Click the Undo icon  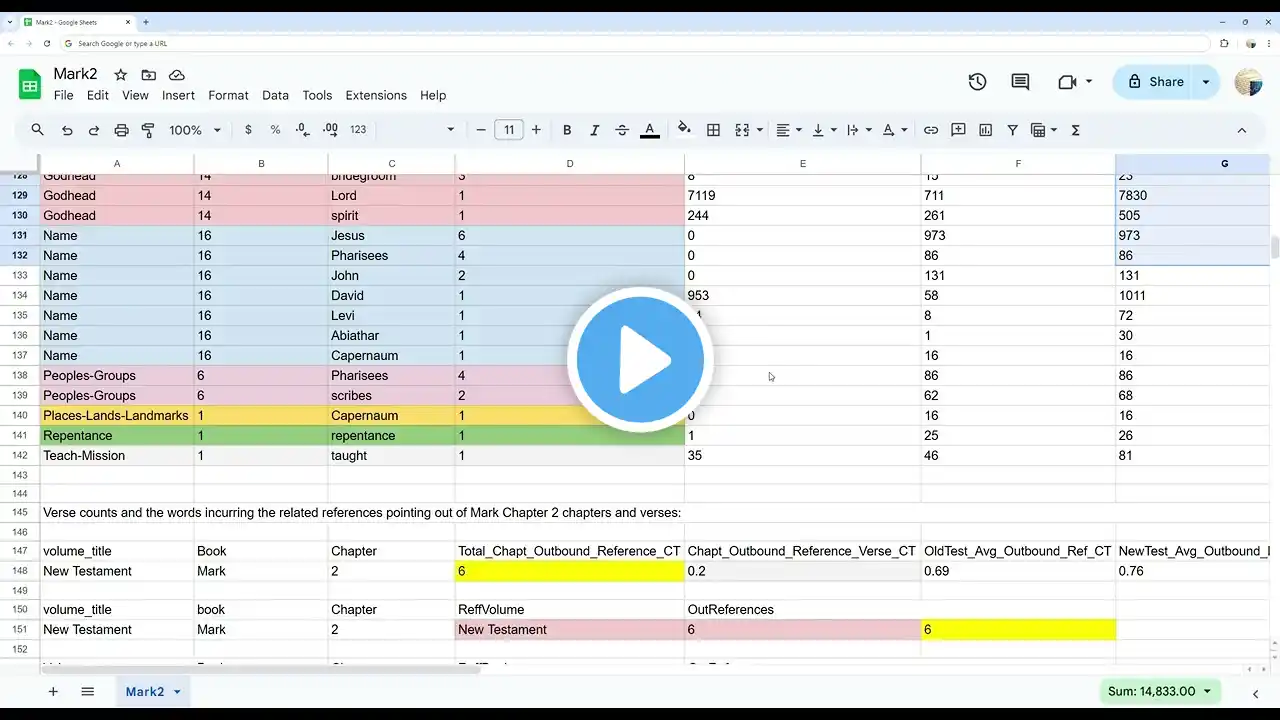point(67,130)
